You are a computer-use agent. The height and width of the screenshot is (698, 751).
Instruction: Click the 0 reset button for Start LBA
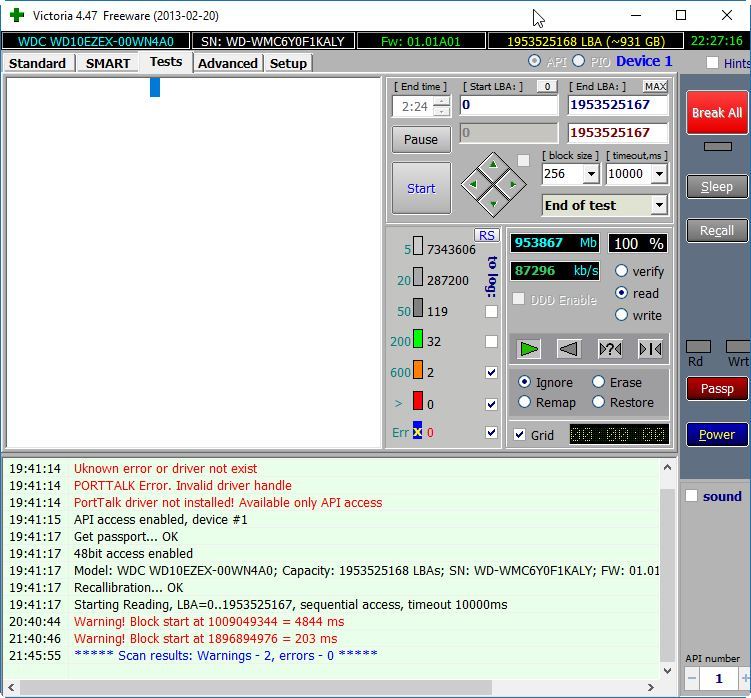click(x=547, y=86)
